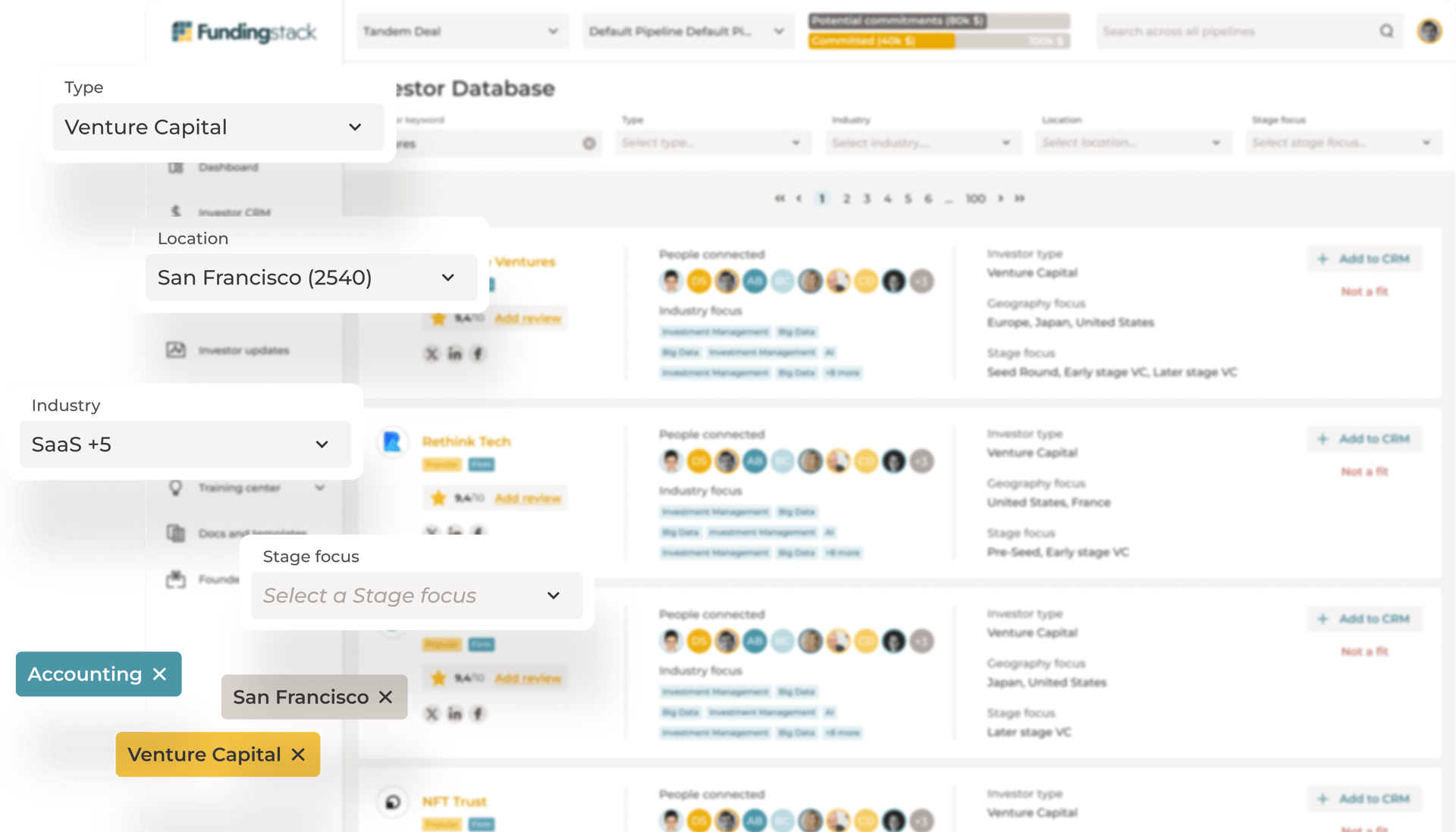Navigate to page 2 in pagination
The height and width of the screenshot is (832, 1456).
click(845, 197)
